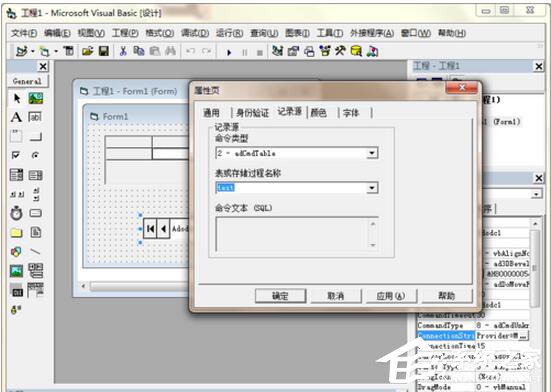
Task: Choose the DirListBox folder control tool
Action: 17,233
